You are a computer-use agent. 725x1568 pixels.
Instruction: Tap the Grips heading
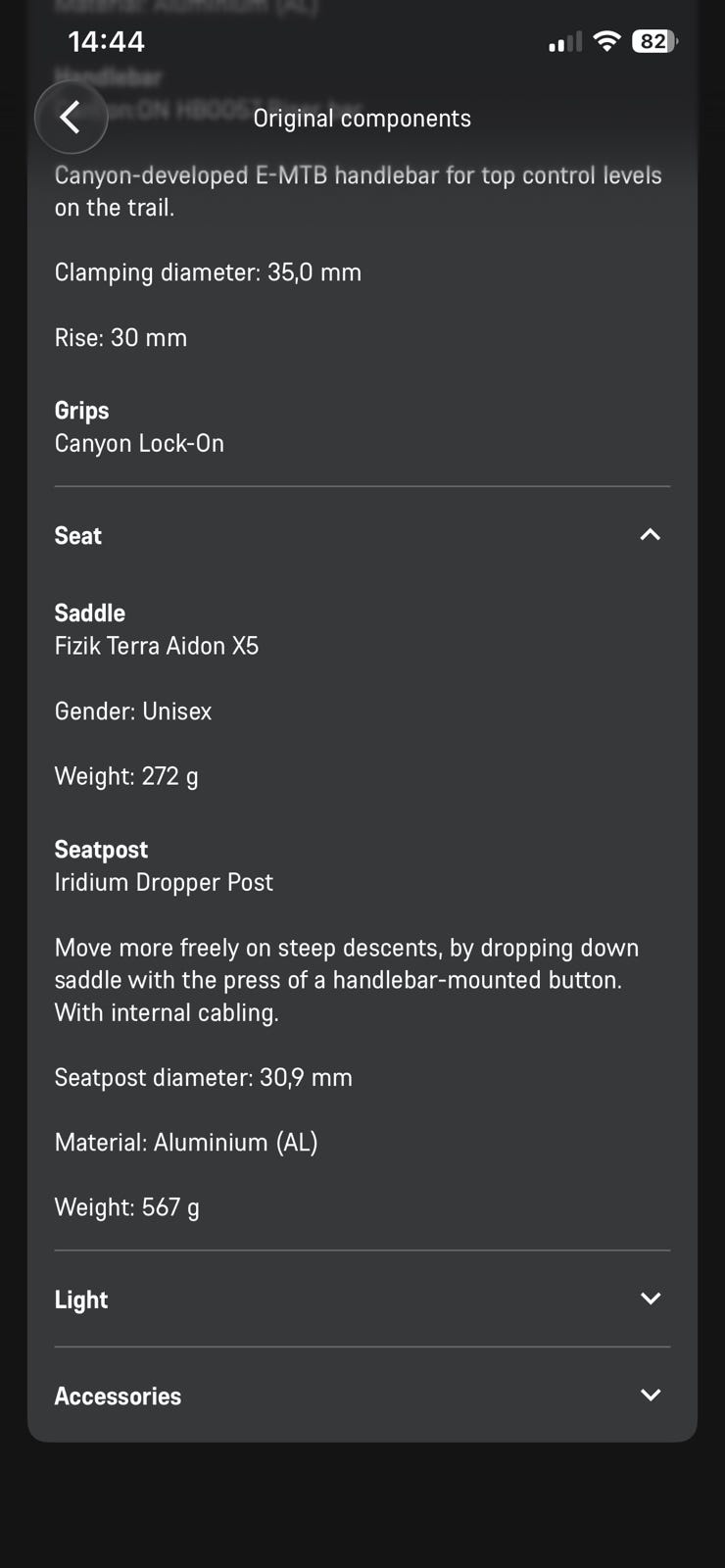81,411
